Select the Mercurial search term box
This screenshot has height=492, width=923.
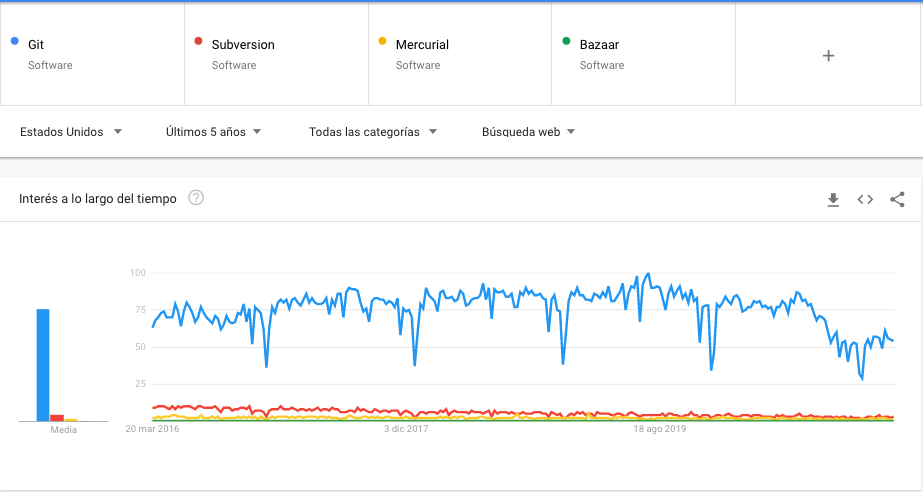pyautogui.click(x=460, y=54)
